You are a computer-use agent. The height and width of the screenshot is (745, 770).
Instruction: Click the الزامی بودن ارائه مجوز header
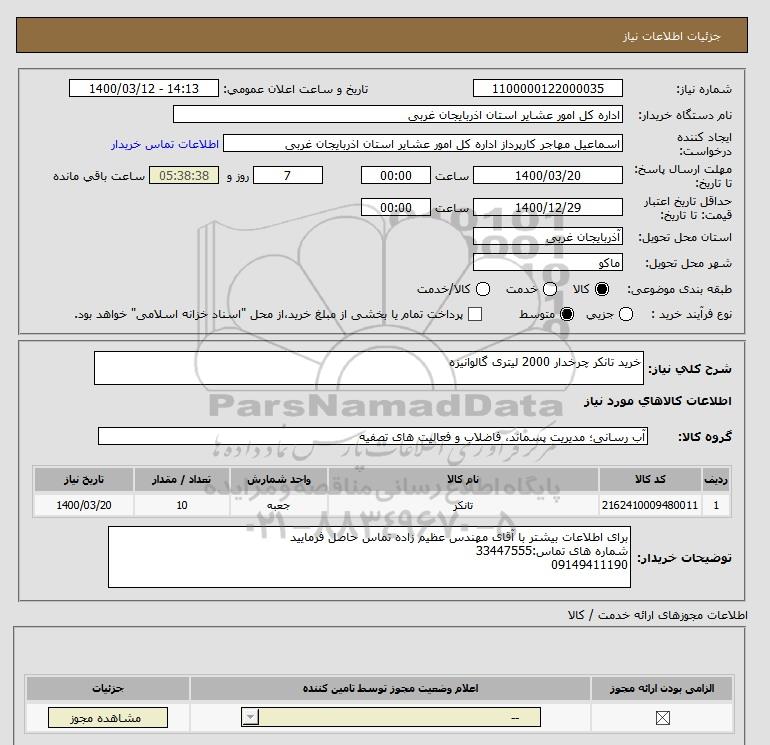coord(662,689)
